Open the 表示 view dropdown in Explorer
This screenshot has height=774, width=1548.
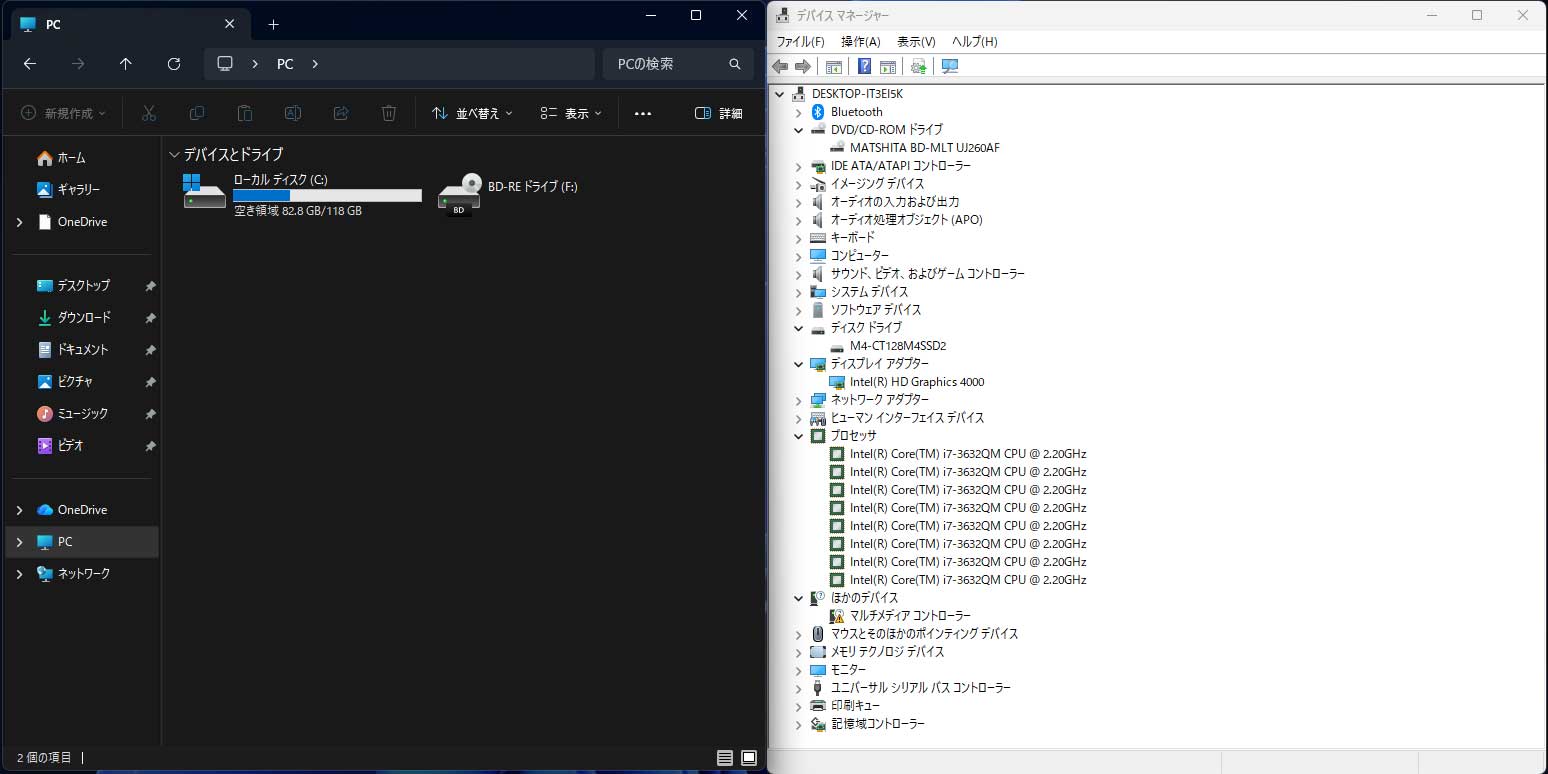[x=571, y=114]
